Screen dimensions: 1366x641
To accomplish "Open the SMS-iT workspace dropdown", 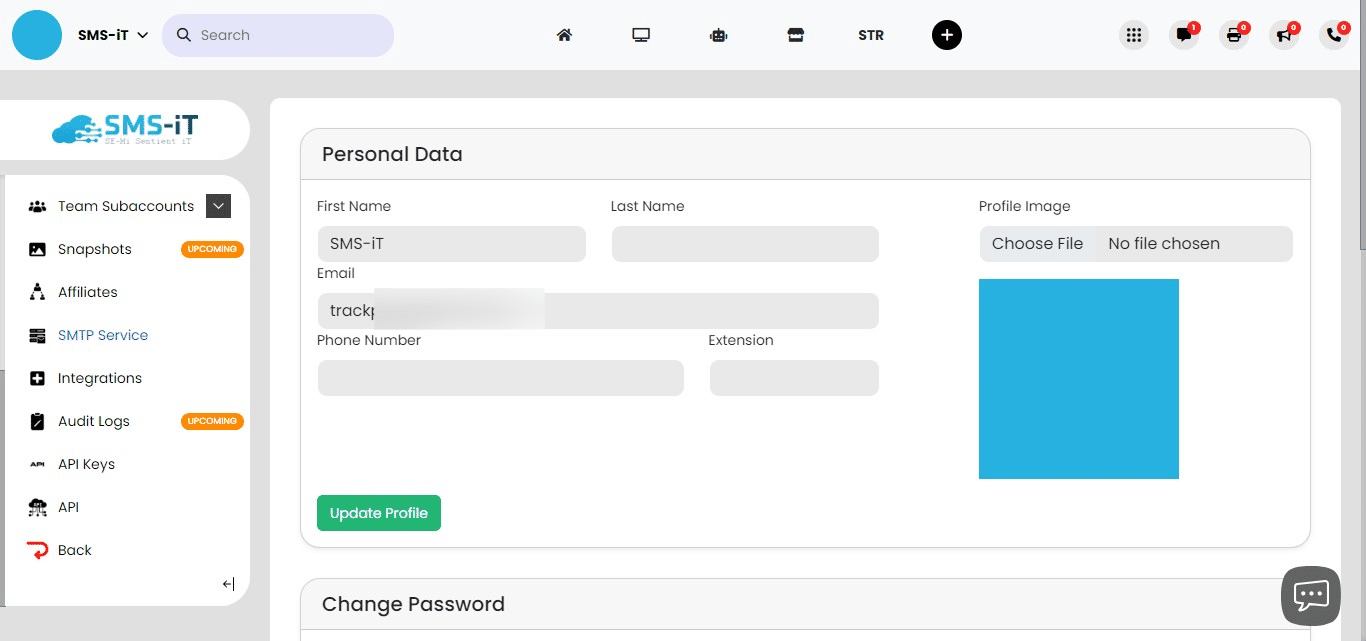I will [112, 33].
